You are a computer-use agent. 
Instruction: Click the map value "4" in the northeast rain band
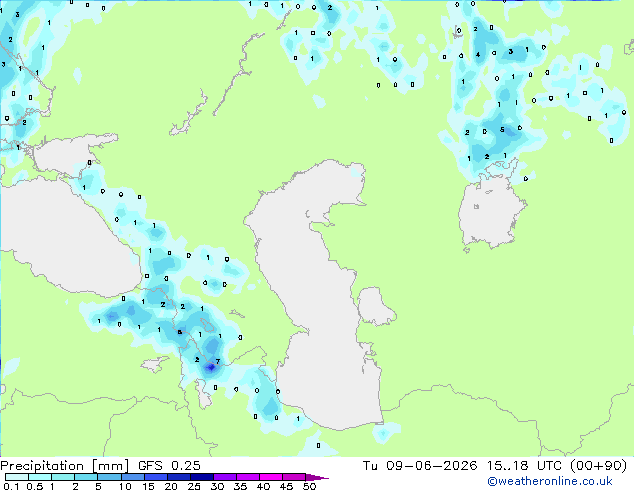coord(478,55)
